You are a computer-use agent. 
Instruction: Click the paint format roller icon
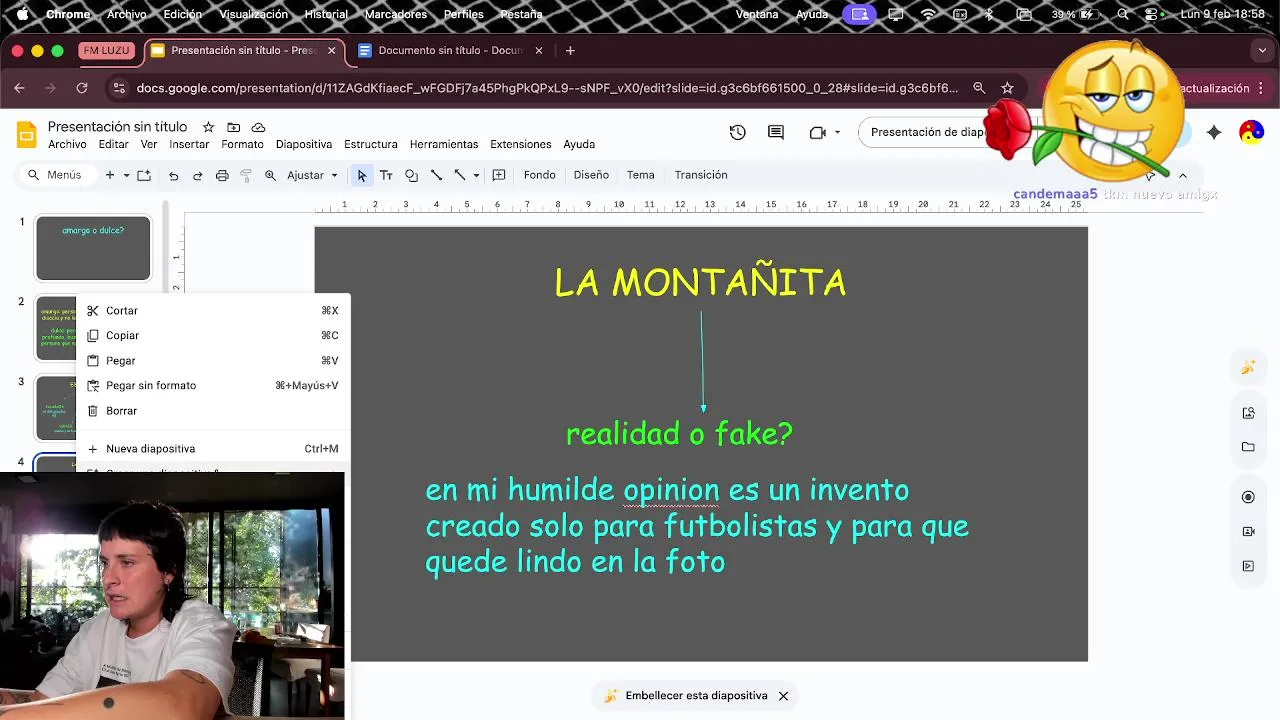click(x=246, y=175)
